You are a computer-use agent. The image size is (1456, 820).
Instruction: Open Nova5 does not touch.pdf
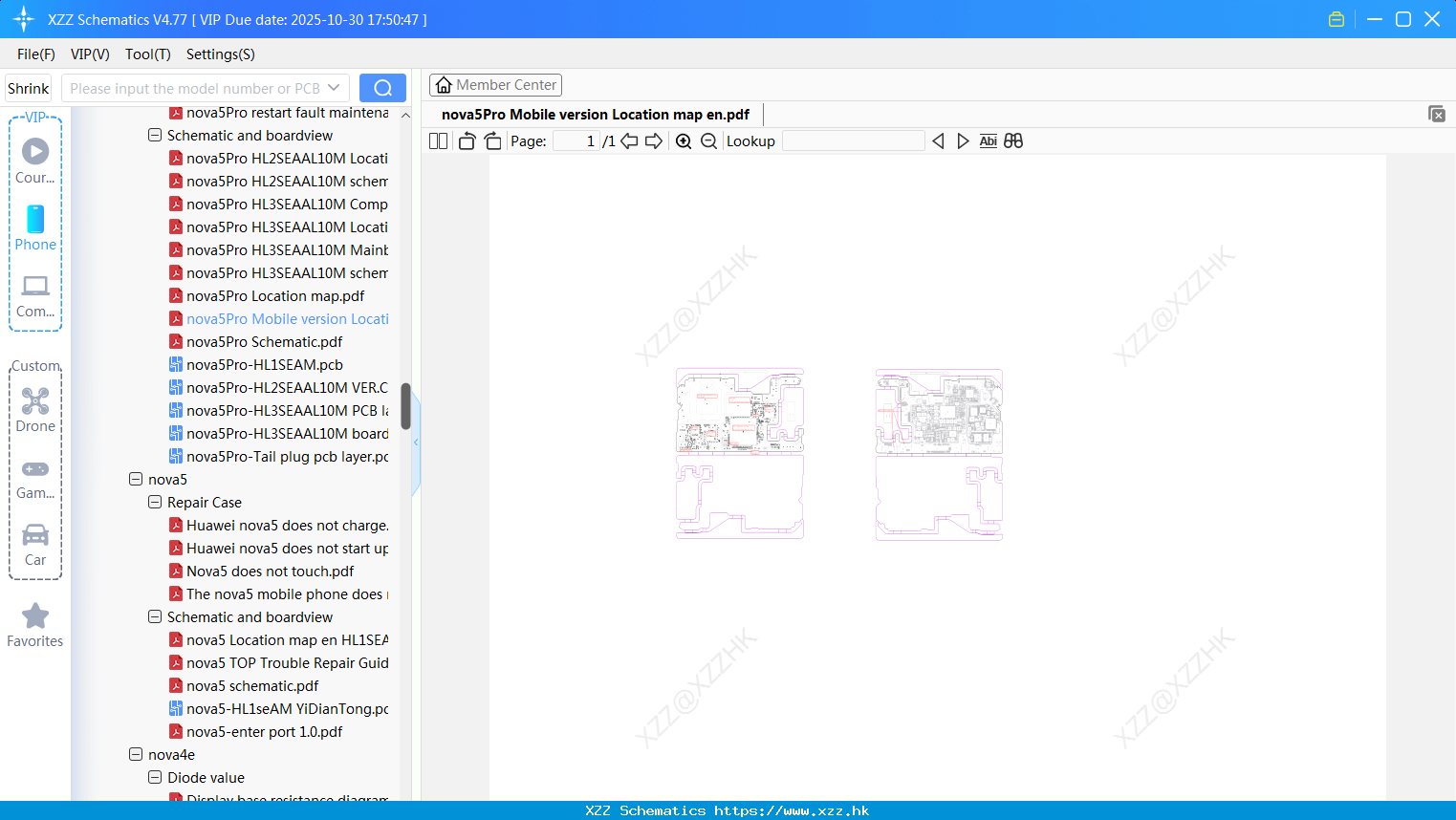pyautogui.click(x=261, y=571)
